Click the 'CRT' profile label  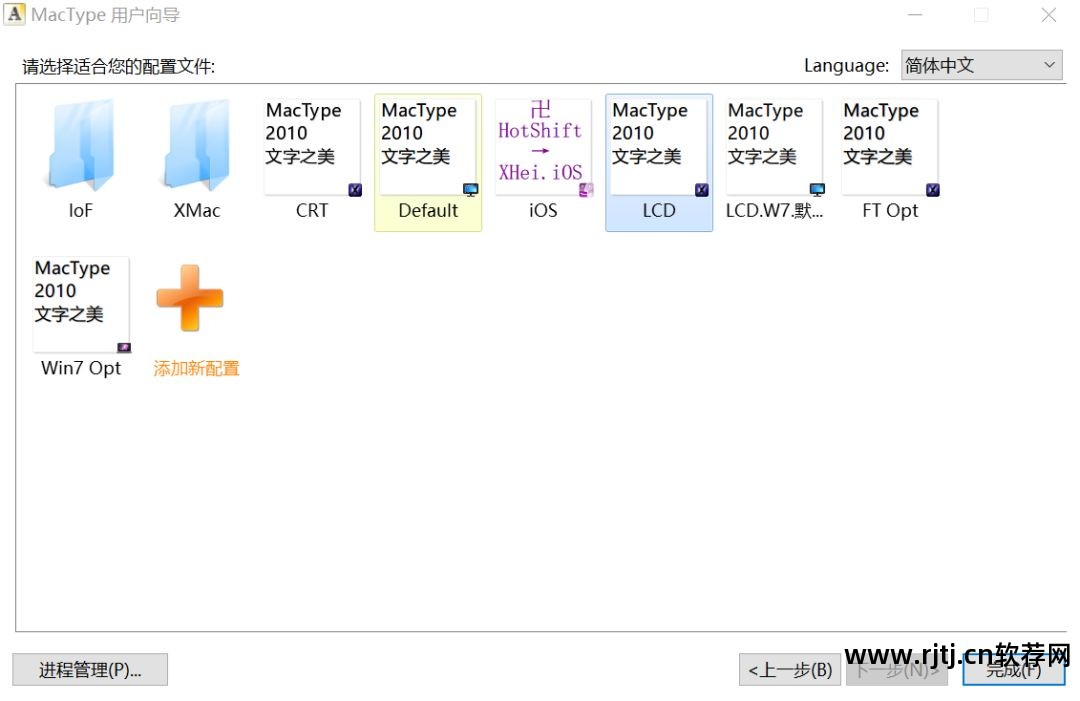pyautogui.click(x=312, y=211)
